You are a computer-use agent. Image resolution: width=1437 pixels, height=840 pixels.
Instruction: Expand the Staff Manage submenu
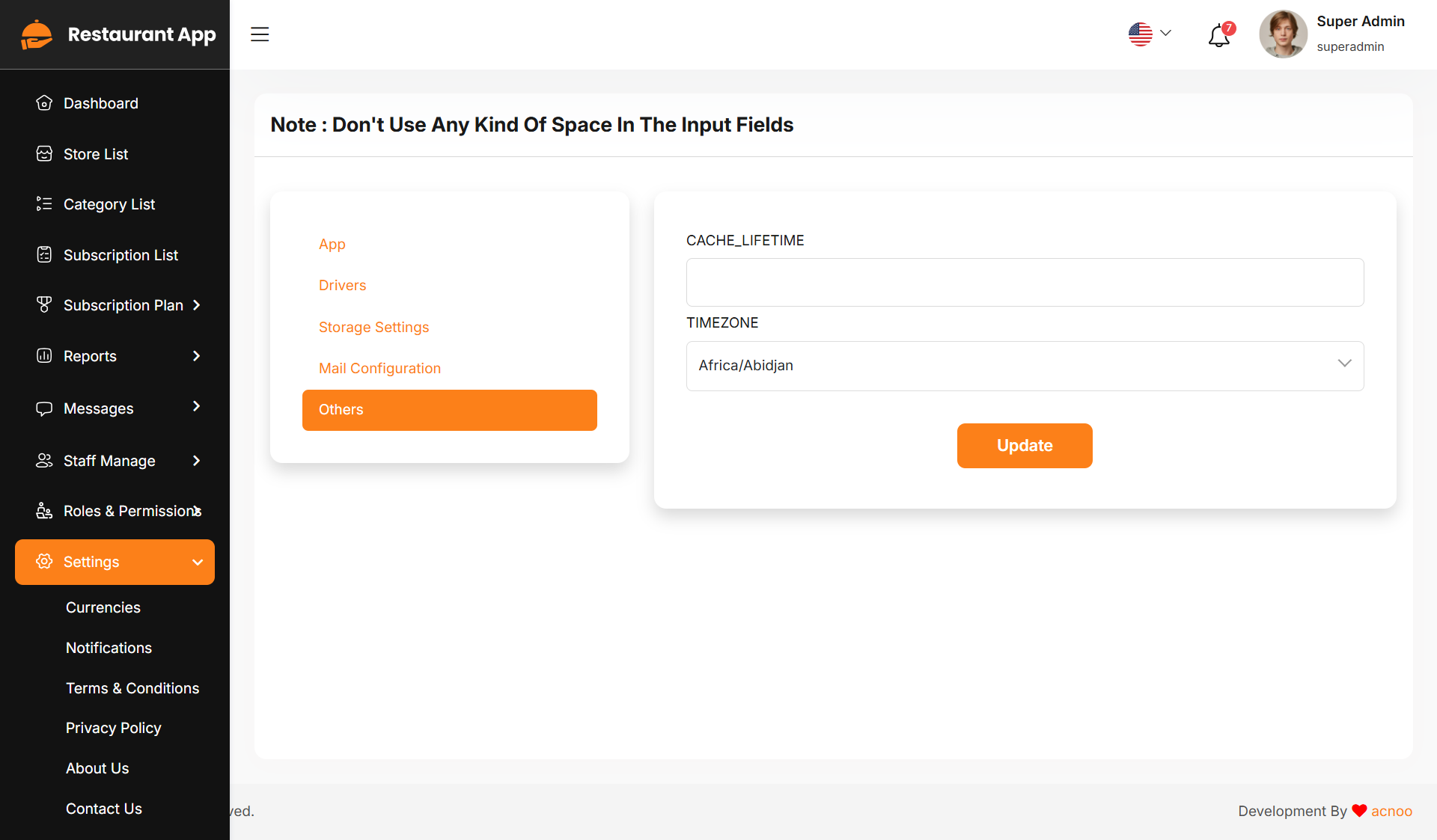pos(196,461)
